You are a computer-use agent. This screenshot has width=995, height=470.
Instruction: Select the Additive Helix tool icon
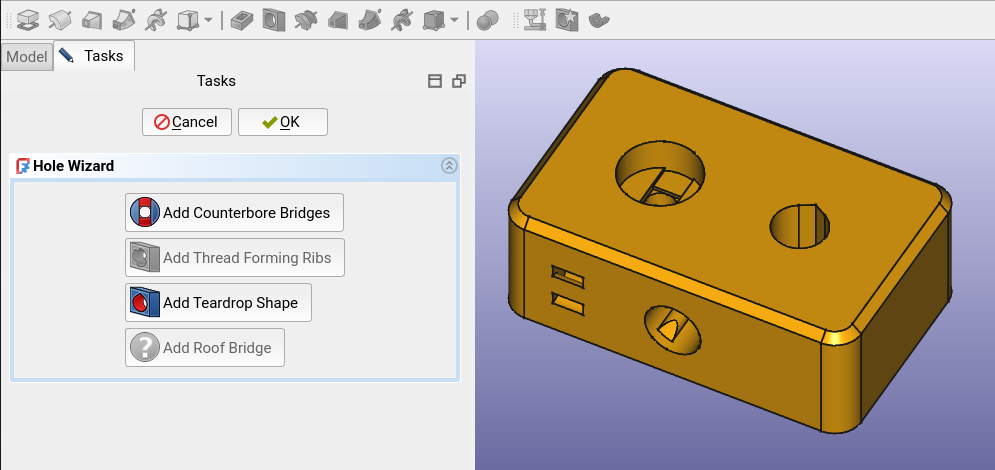tap(155, 20)
